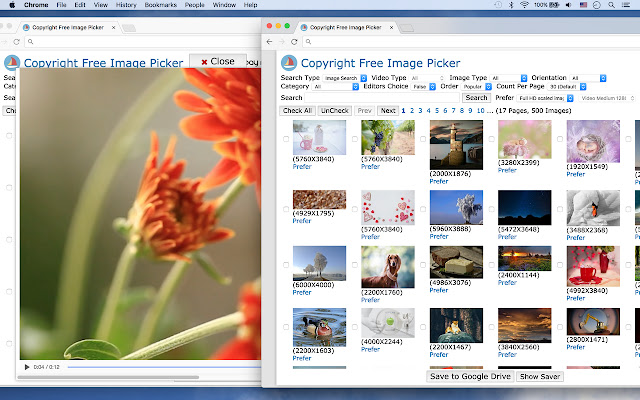The height and width of the screenshot is (400, 640).
Task: Open the Order dropdown set to Popular
Action: (476, 87)
